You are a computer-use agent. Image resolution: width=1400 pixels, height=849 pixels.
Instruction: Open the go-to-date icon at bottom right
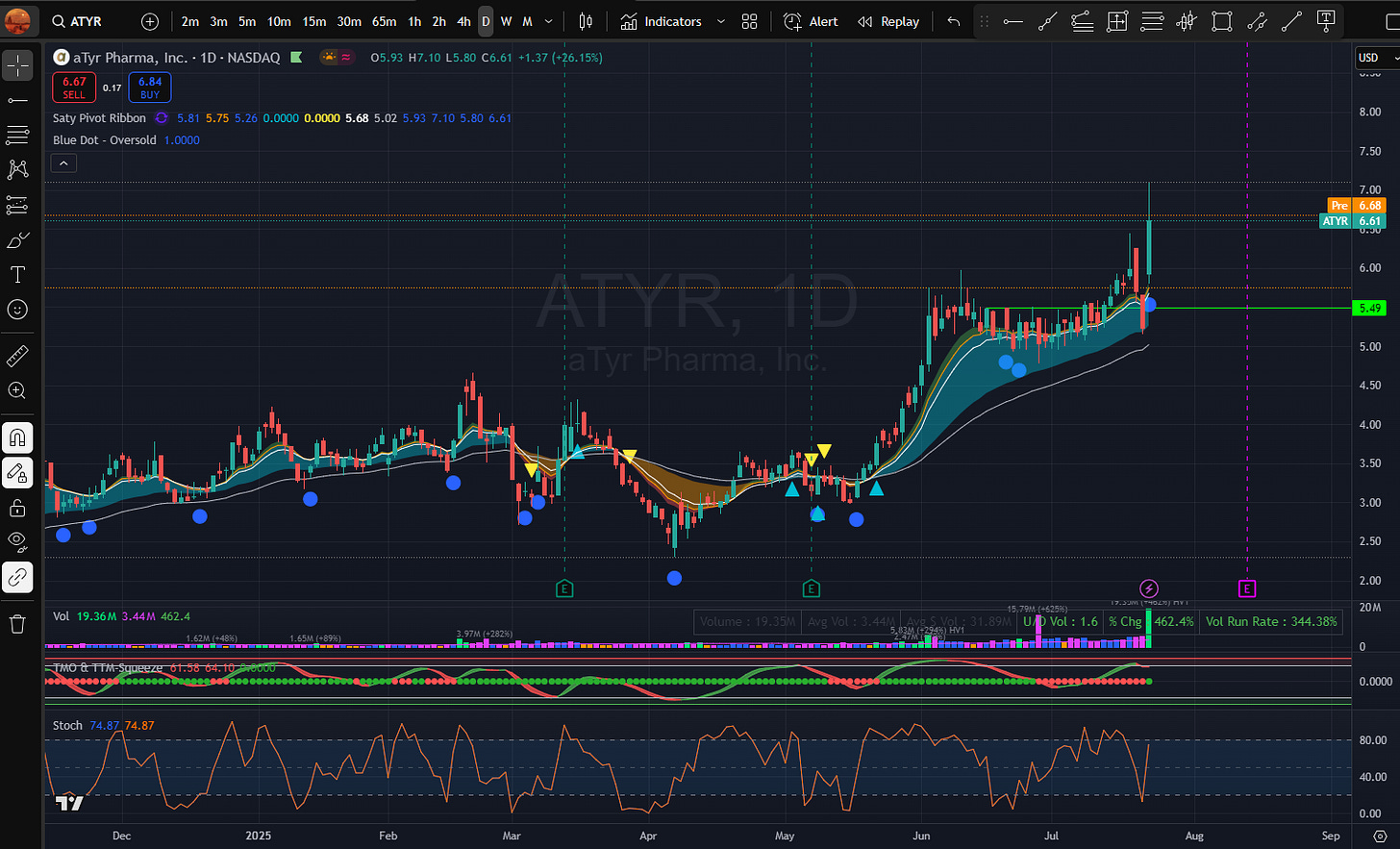(x=1380, y=836)
